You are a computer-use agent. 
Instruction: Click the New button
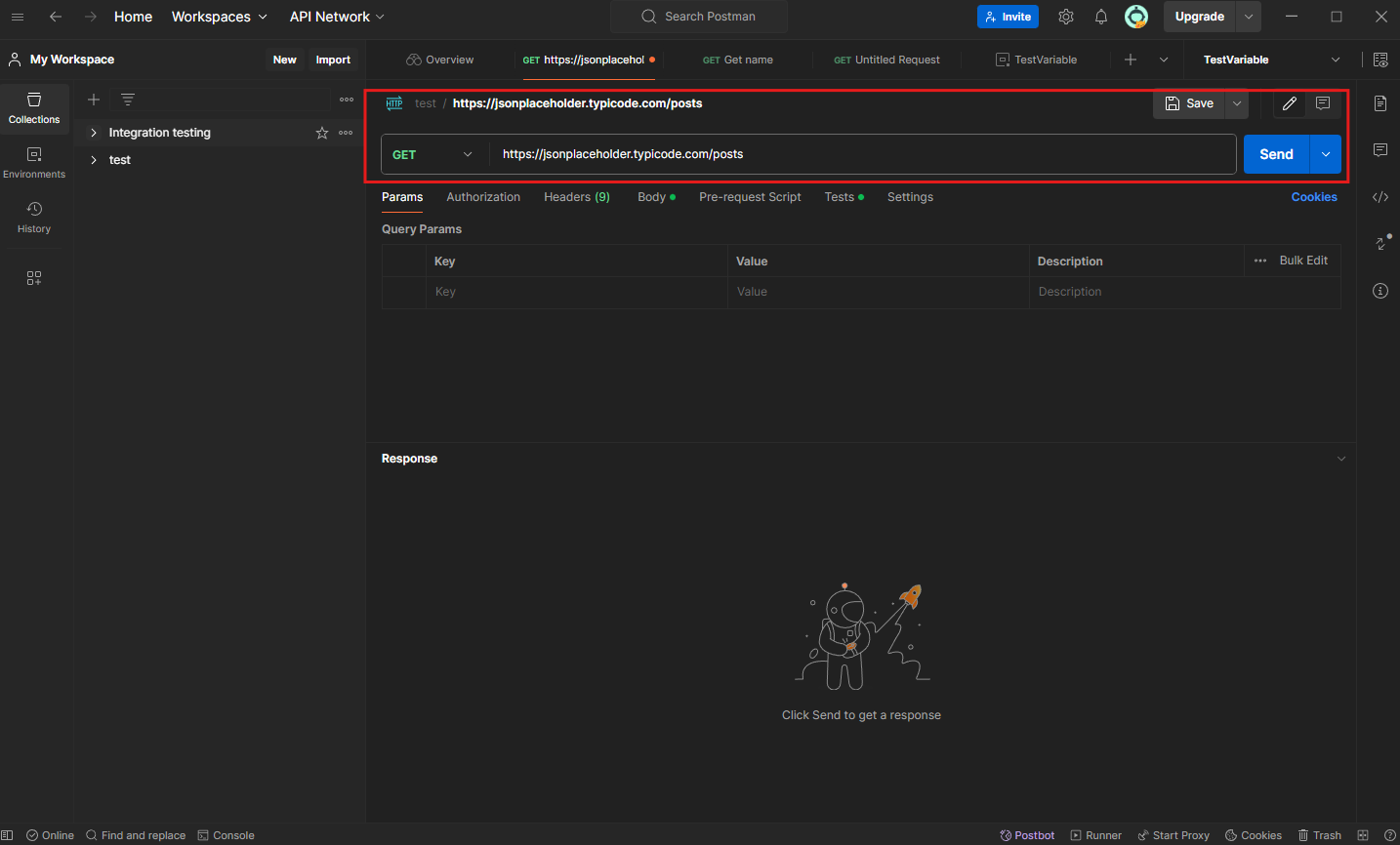point(284,60)
